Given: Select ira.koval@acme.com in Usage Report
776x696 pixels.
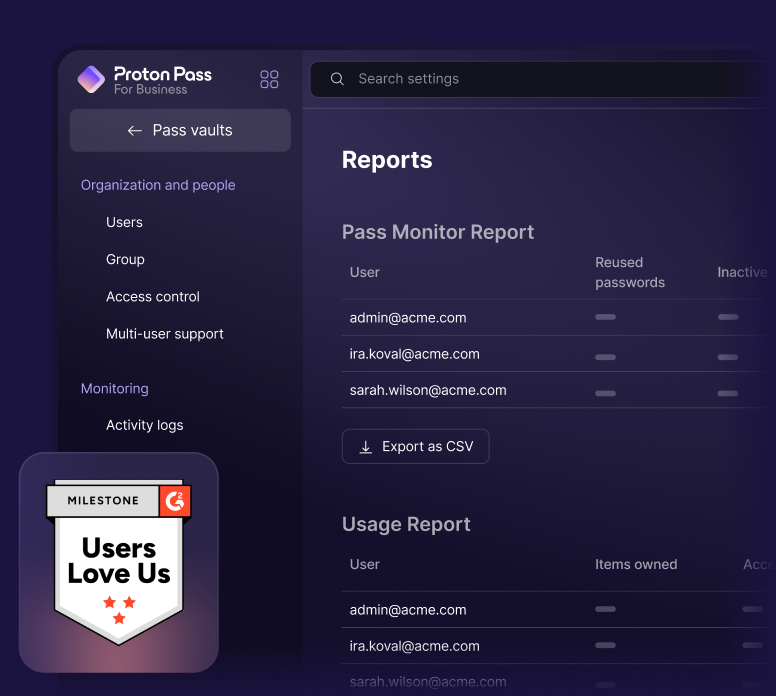Looking at the screenshot, I should (x=414, y=646).
